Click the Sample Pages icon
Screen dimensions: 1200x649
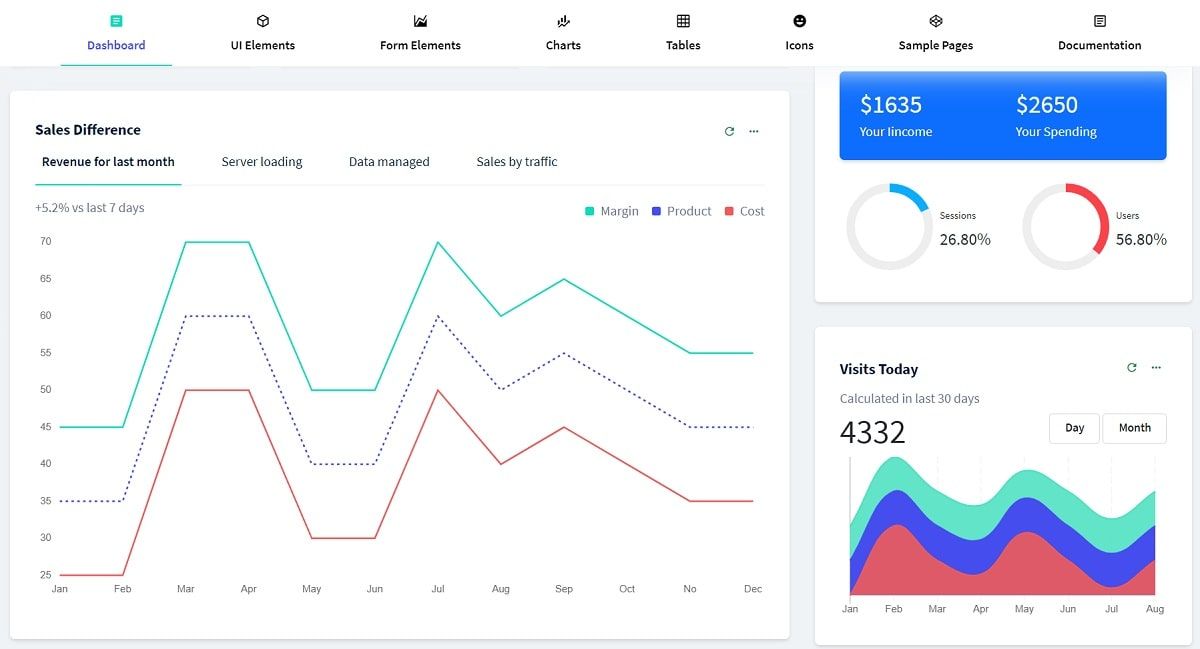tap(936, 21)
